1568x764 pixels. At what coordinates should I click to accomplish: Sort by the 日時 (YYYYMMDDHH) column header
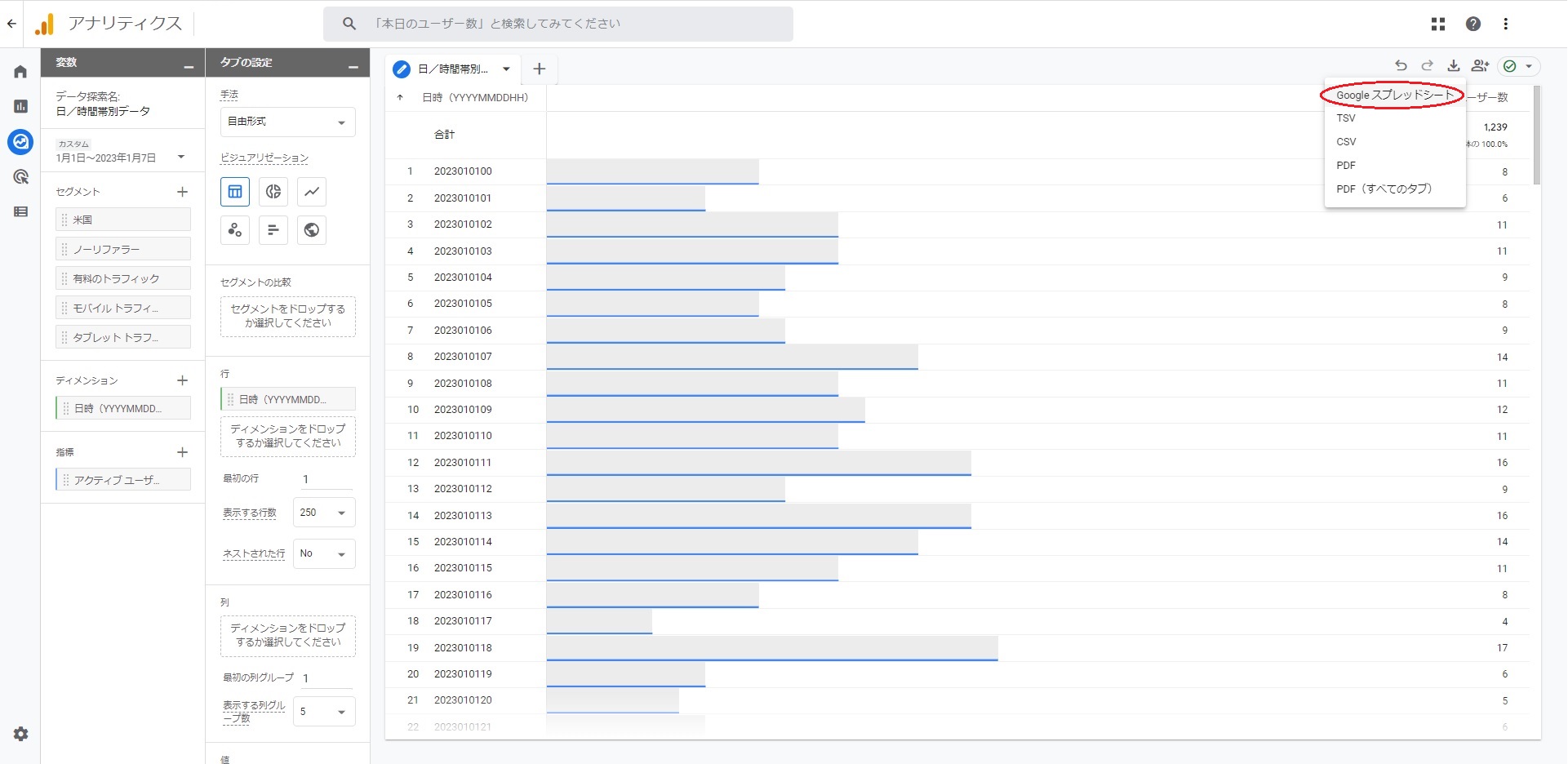[475, 98]
